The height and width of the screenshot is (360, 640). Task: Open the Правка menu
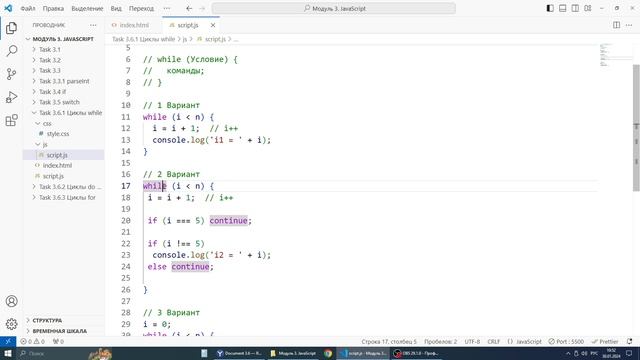[x=53, y=8]
